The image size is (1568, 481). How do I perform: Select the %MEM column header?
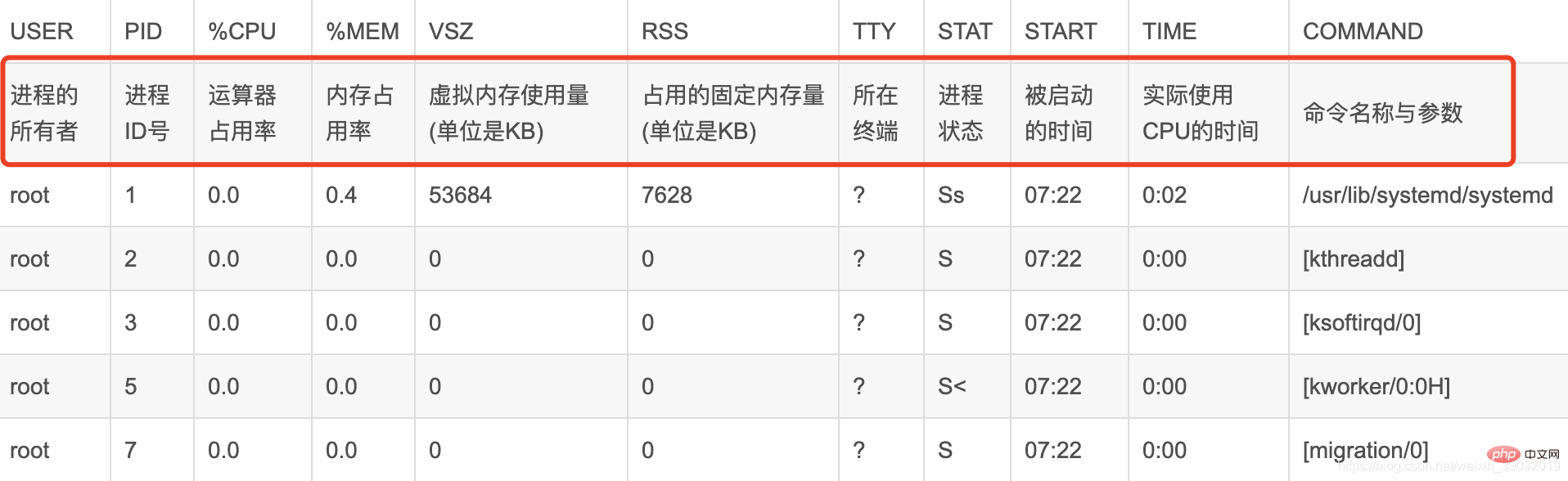(363, 31)
